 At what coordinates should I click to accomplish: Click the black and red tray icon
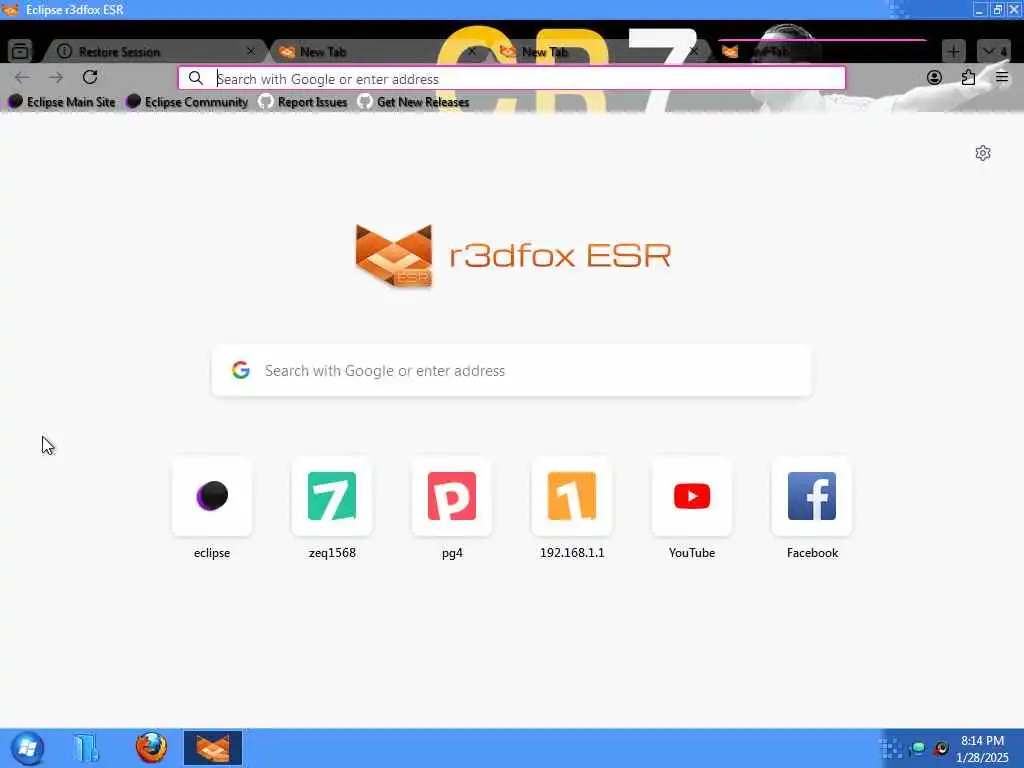(941, 748)
